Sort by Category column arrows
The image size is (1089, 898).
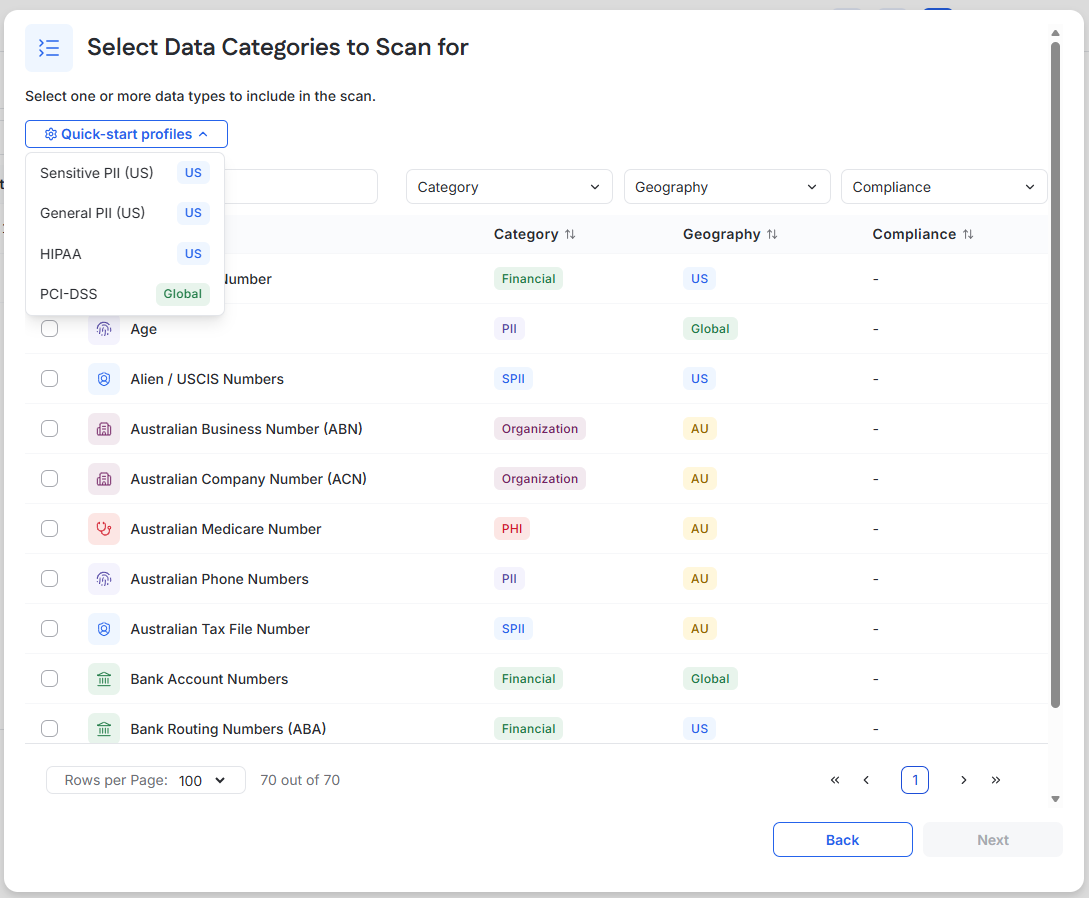tap(570, 235)
